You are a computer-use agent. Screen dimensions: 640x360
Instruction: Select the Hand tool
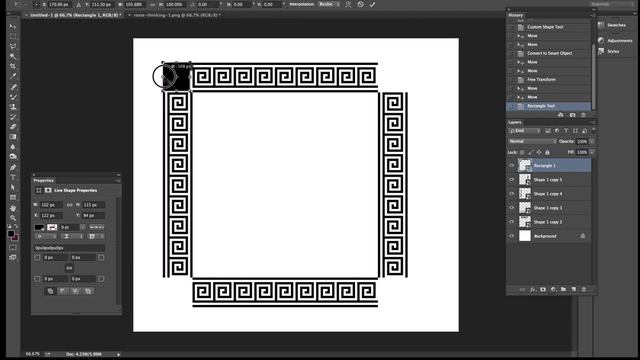13,208
